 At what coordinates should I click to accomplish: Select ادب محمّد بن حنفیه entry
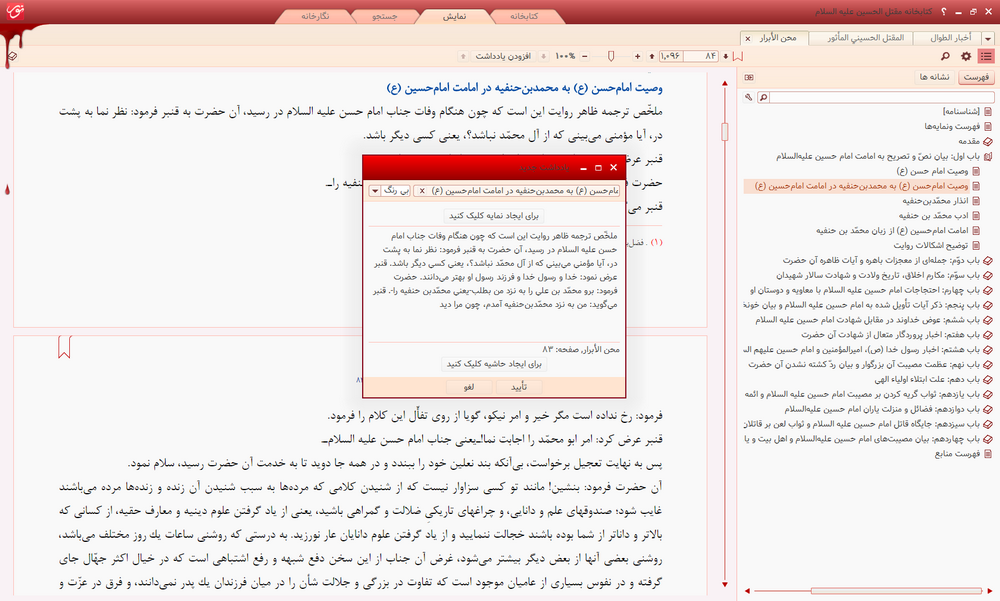coord(934,216)
